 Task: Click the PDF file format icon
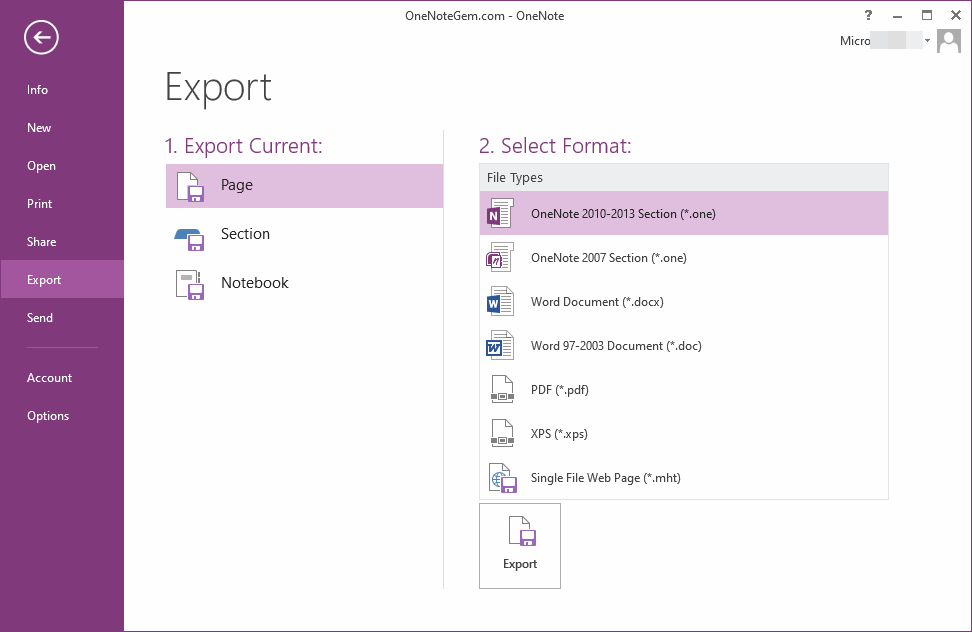point(501,389)
